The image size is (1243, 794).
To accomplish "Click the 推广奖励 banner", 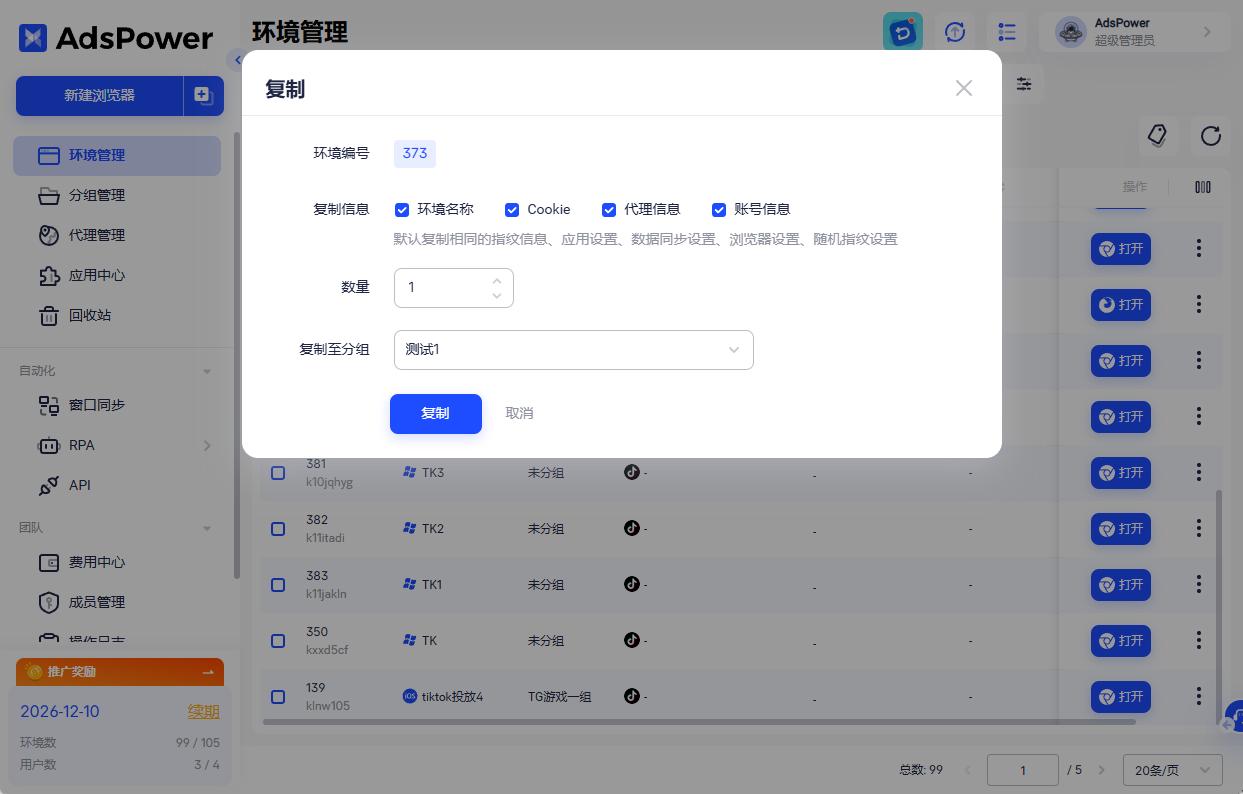I will click(120, 672).
